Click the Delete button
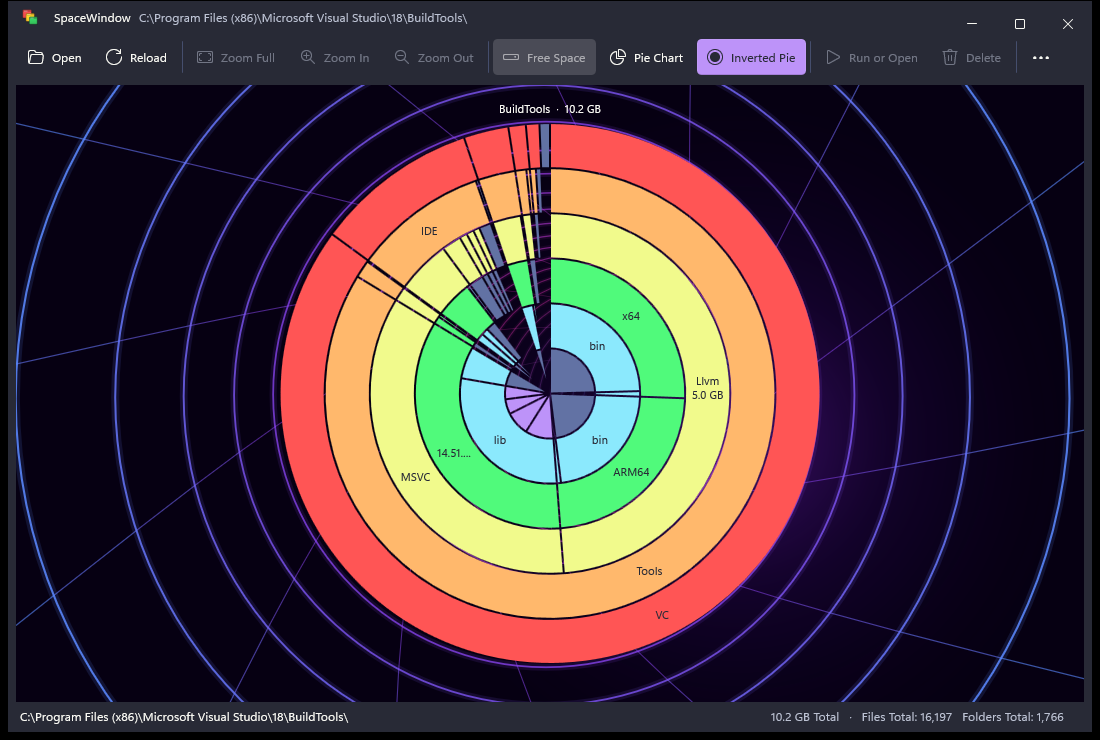The image size is (1100, 740). pos(972,58)
